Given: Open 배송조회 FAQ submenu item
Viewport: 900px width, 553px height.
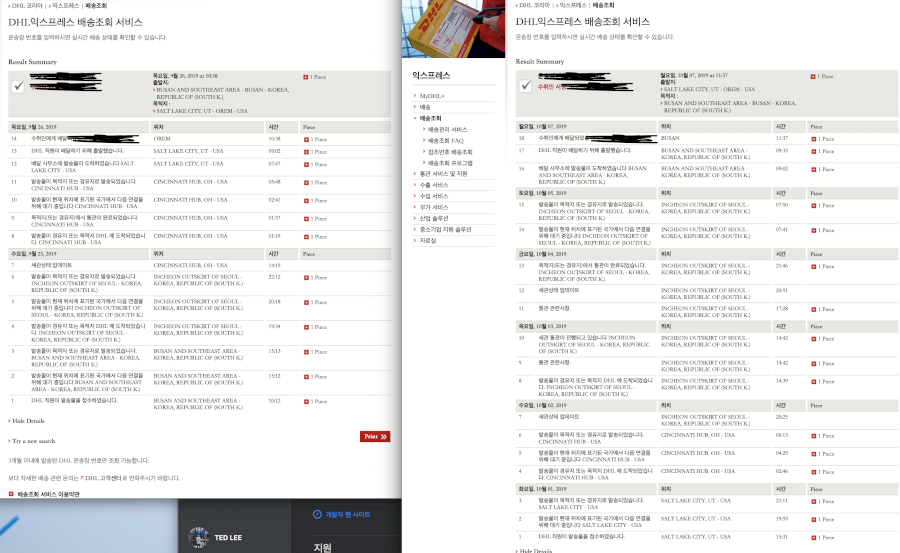Looking at the screenshot, I should 445,141.
